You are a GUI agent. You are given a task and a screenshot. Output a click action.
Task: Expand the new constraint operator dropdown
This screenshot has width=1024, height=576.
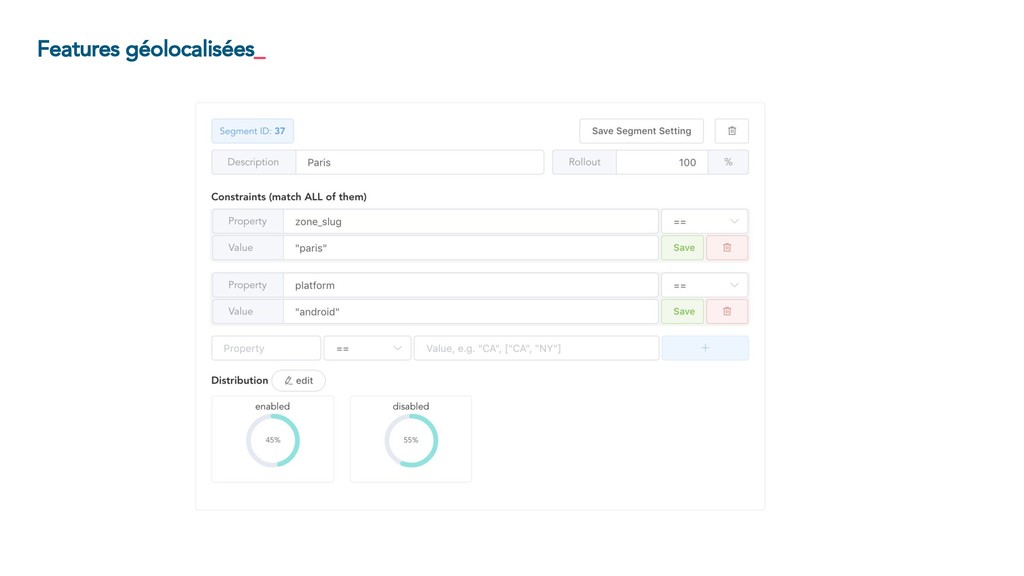(367, 348)
